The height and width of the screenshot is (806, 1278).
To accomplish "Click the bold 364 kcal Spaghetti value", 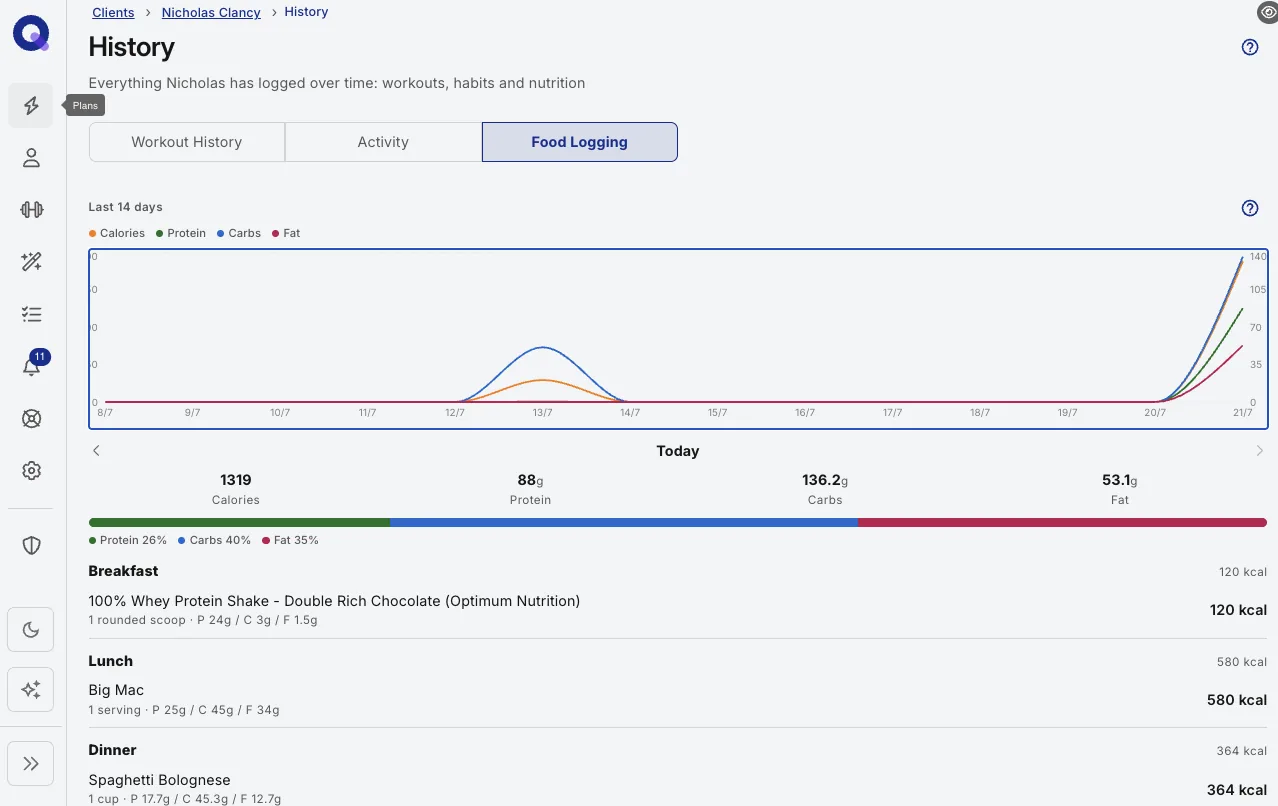I will point(1237,790).
